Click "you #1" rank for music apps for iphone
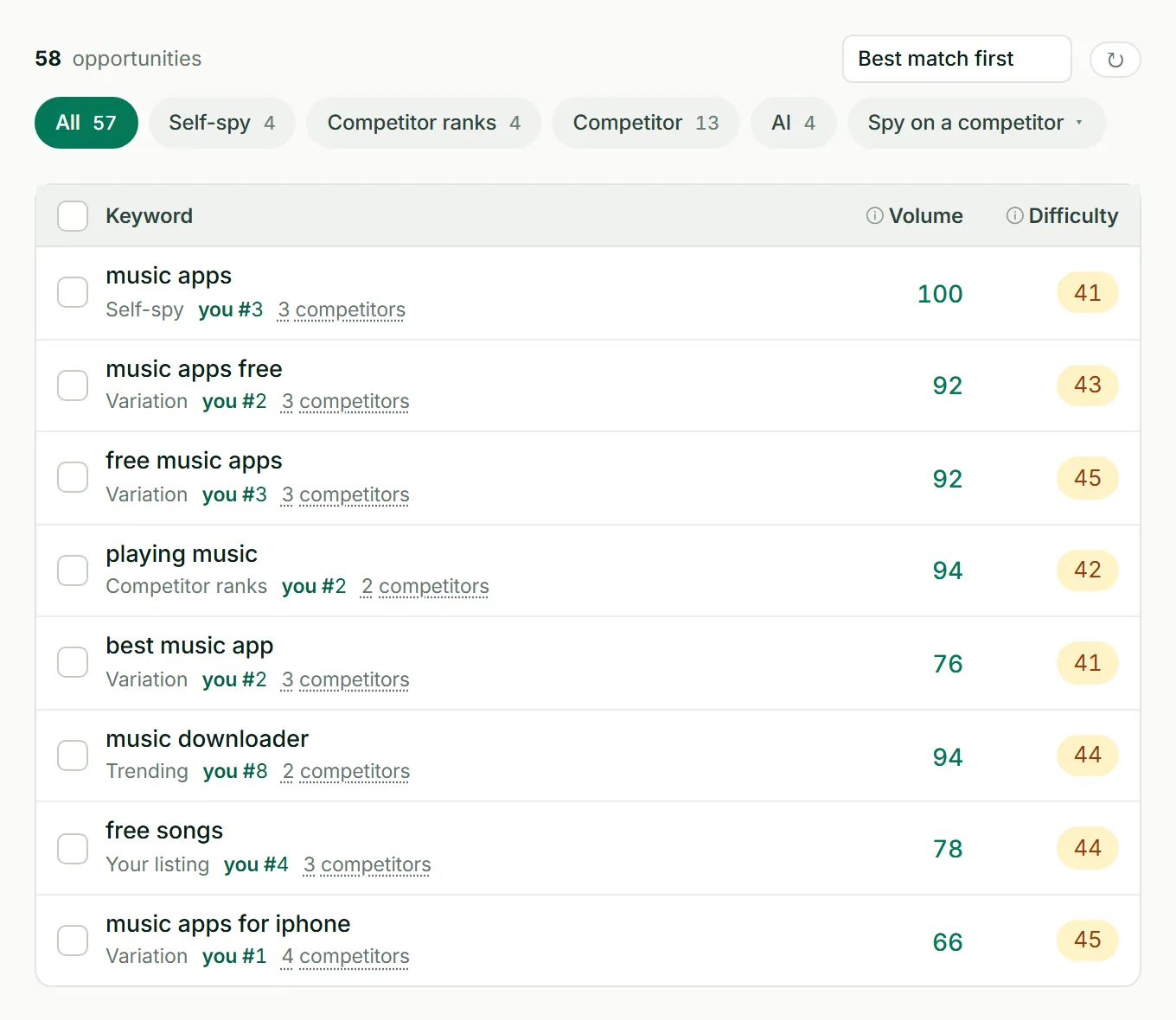The image size is (1176, 1020). 234,956
